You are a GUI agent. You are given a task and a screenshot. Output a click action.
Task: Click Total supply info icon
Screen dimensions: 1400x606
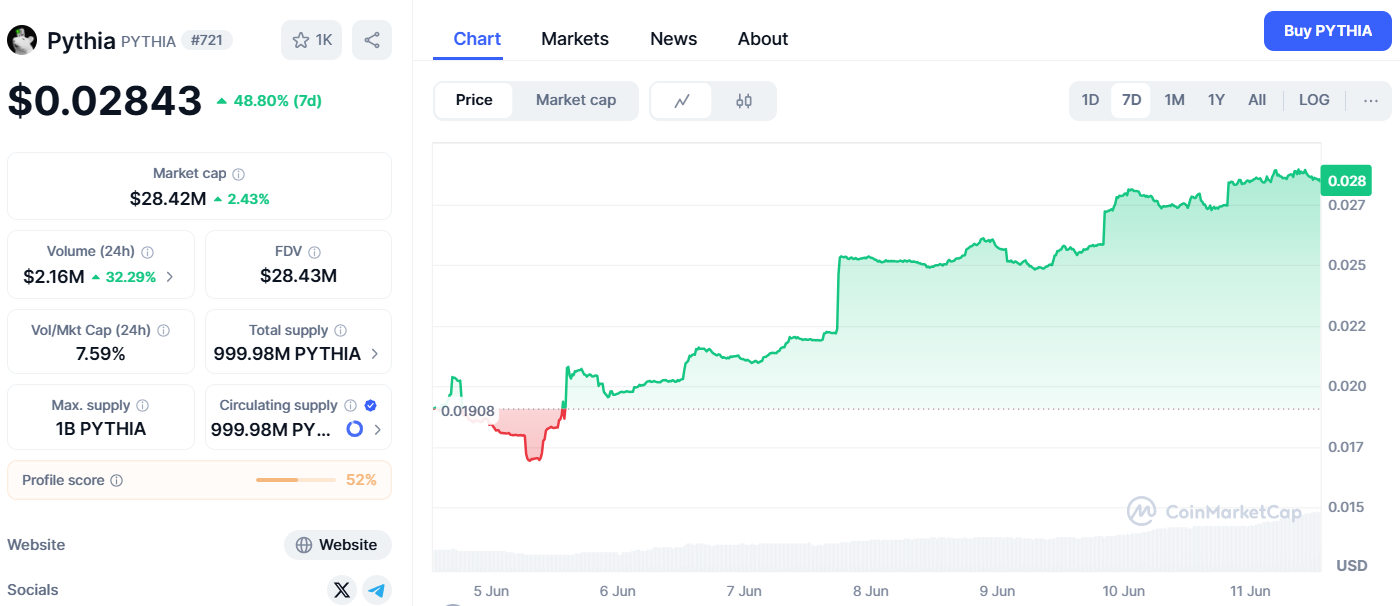(340, 330)
